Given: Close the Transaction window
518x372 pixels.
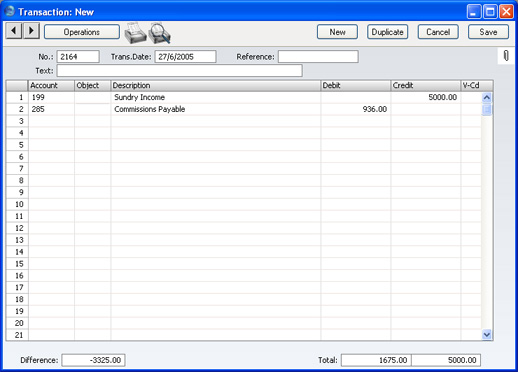Looking at the screenshot, I should (506, 12).
